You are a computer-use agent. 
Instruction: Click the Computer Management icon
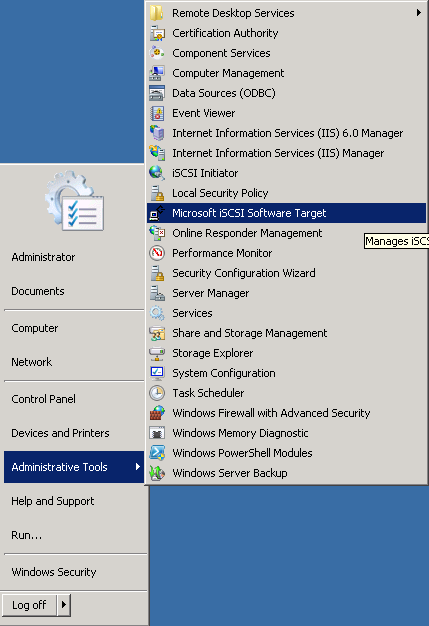coord(157,73)
